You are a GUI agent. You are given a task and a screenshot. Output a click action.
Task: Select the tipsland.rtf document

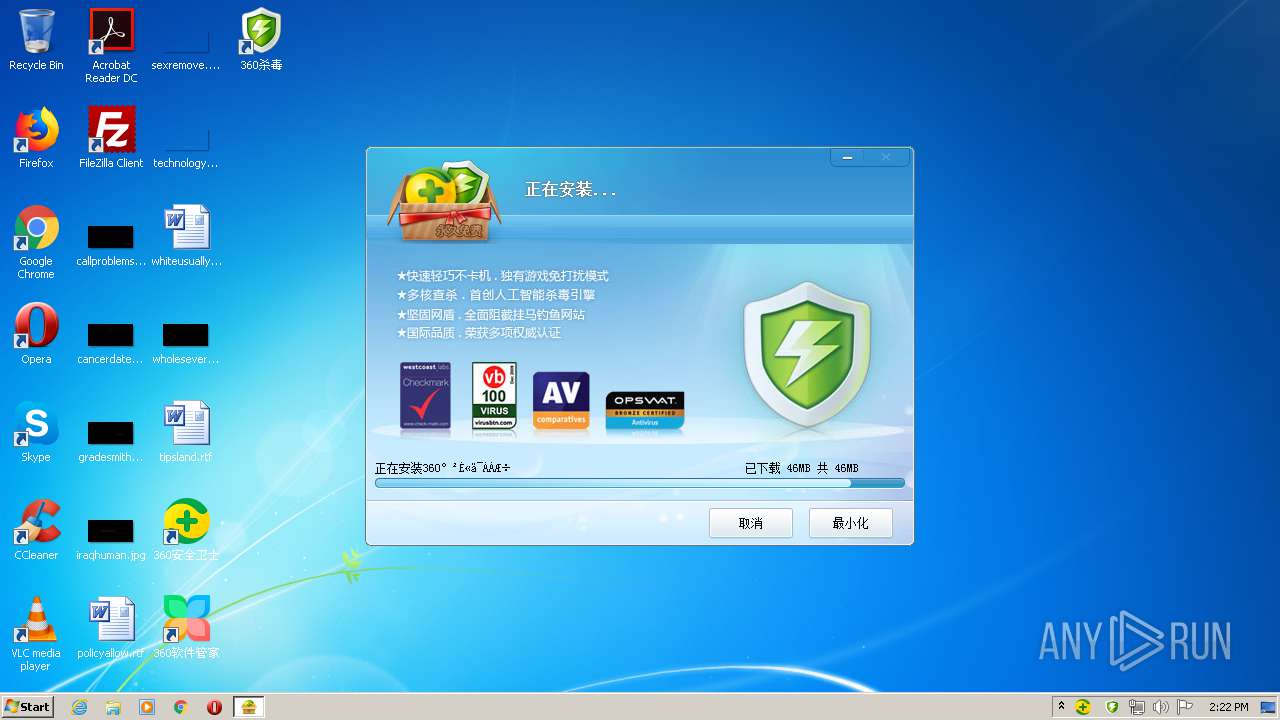(186, 432)
